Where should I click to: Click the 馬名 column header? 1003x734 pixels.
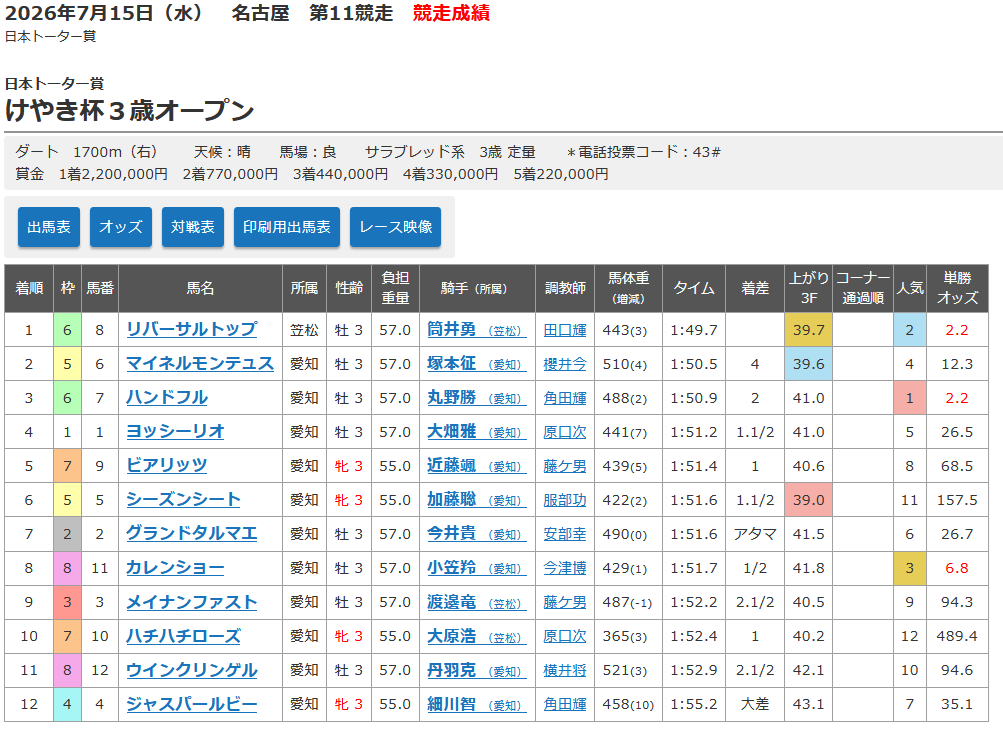pyautogui.click(x=200, y=288)
